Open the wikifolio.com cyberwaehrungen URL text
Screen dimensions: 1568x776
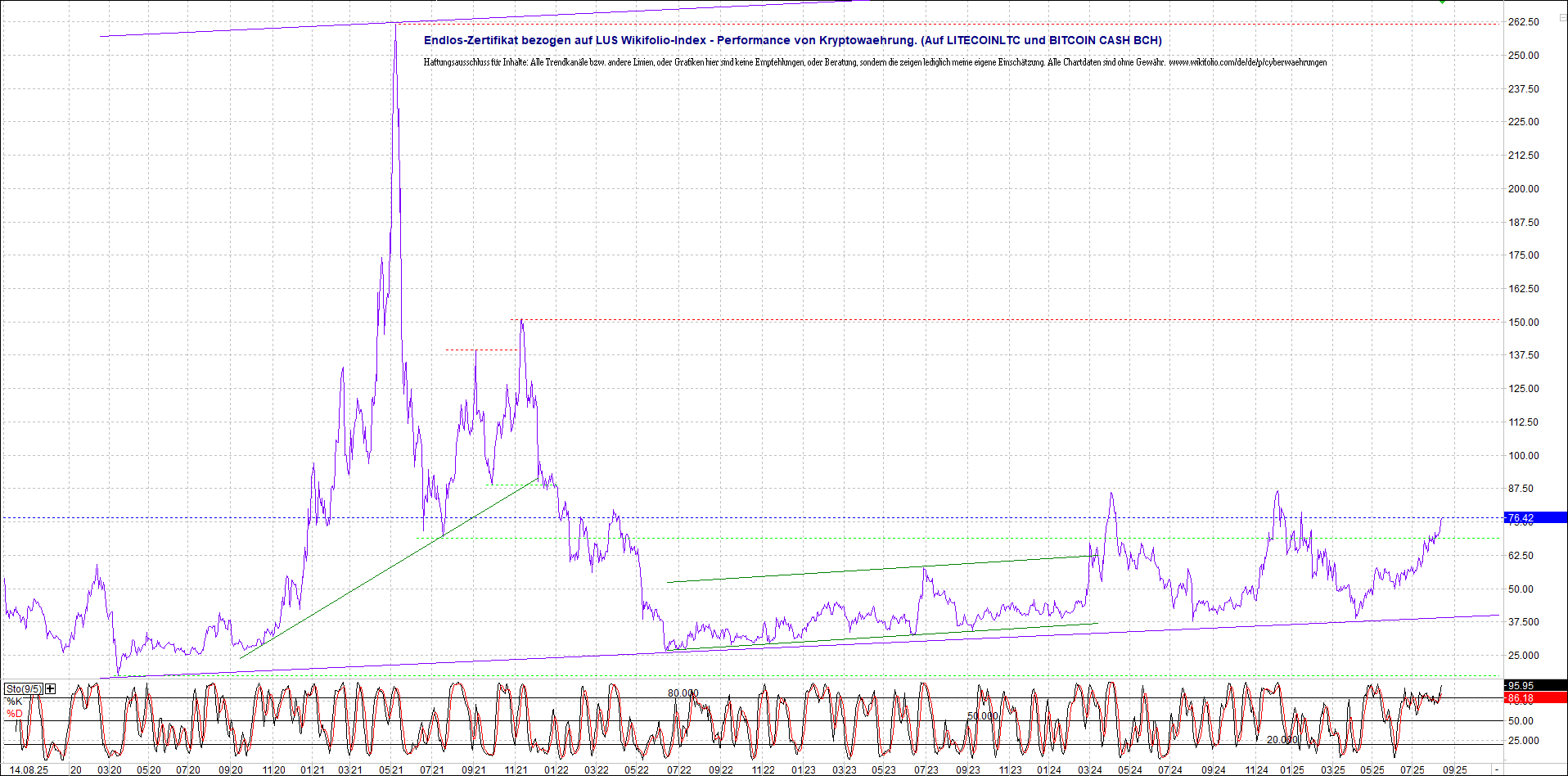coord(1247,62)
